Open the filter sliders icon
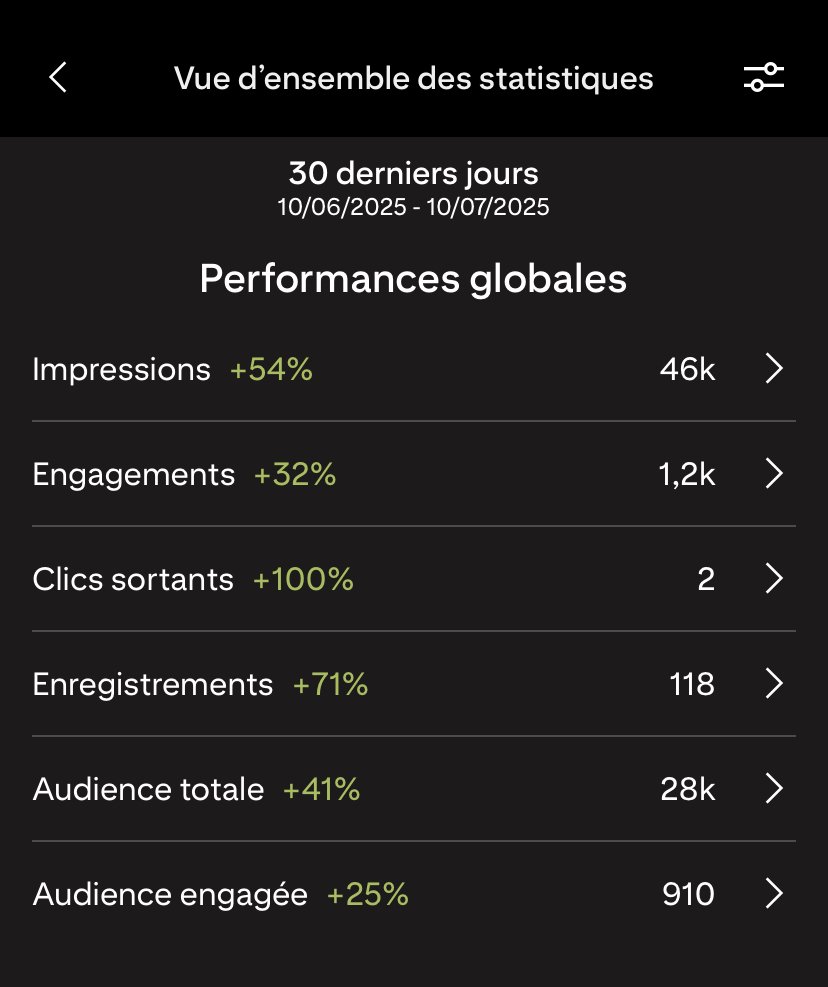The width and height of the screenshot is (828, 987). [x=763, y=77]
